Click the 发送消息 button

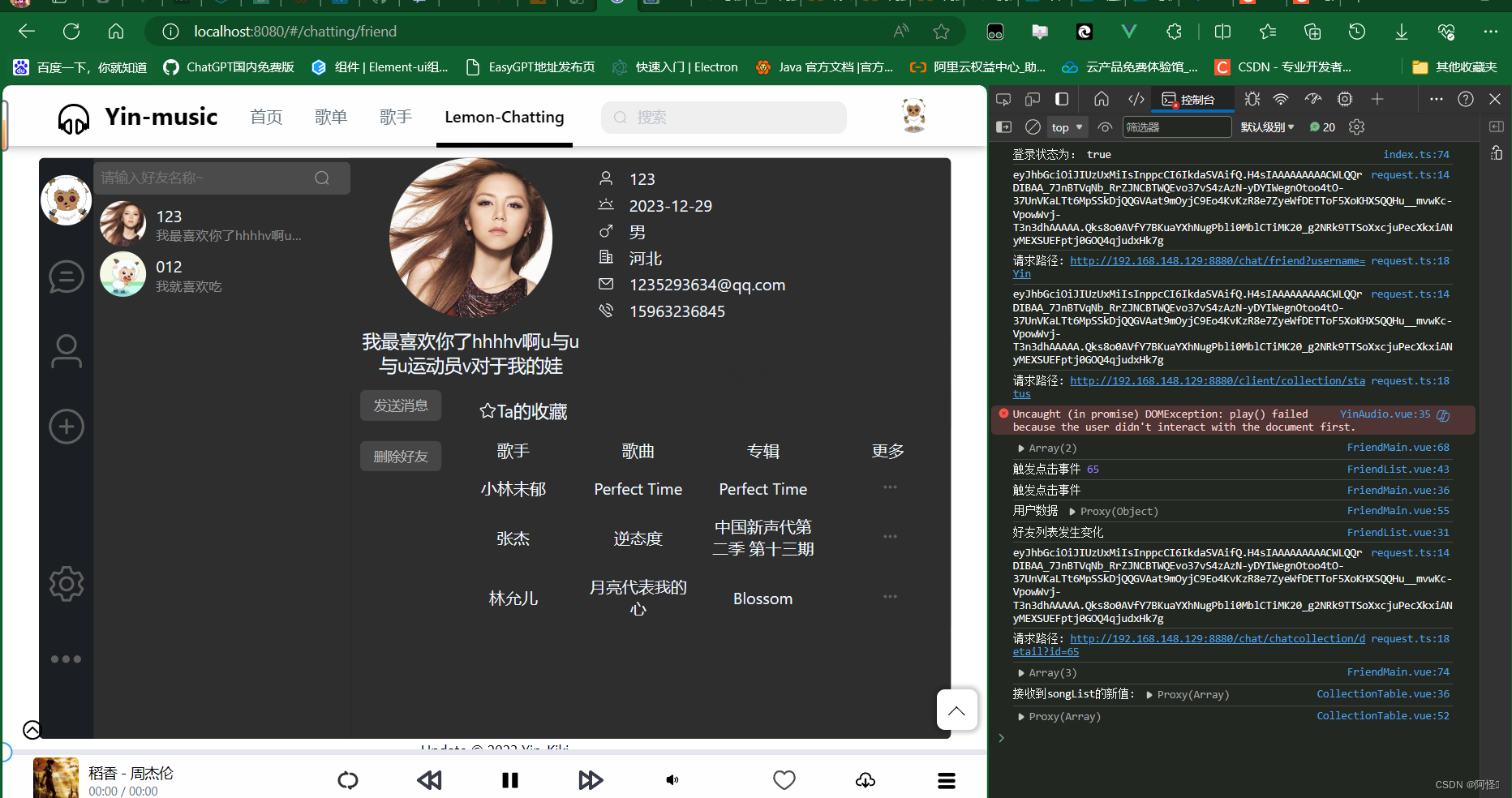tap(400, 405)
